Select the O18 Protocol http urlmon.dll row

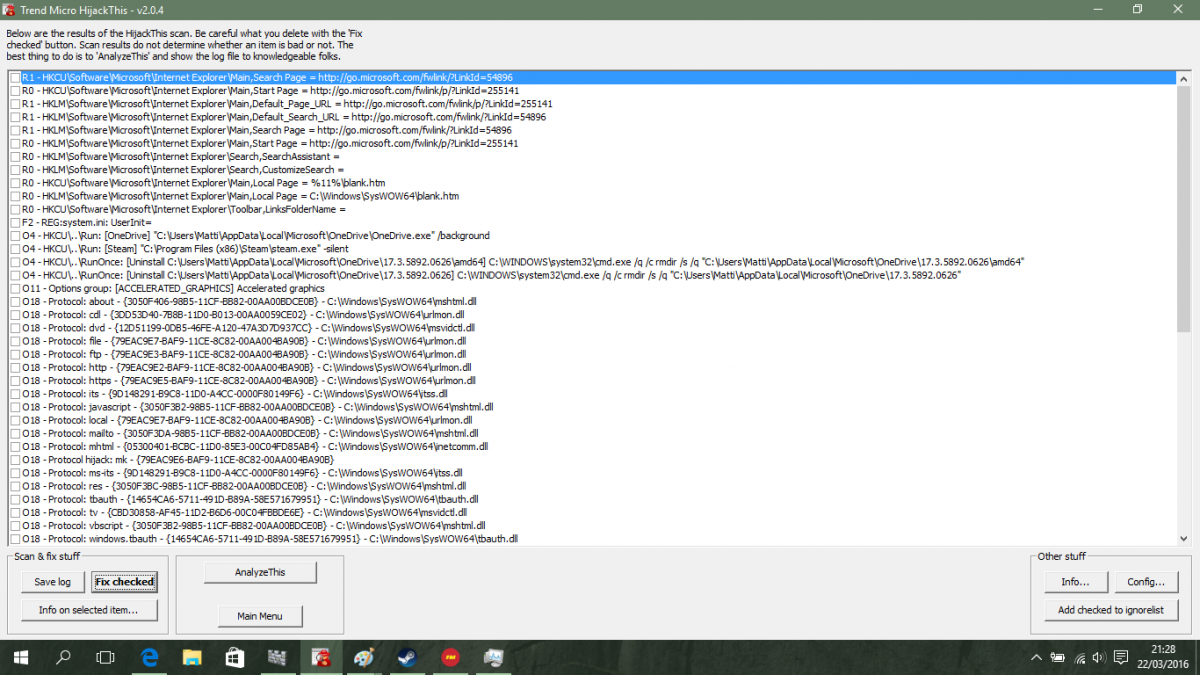591,367
